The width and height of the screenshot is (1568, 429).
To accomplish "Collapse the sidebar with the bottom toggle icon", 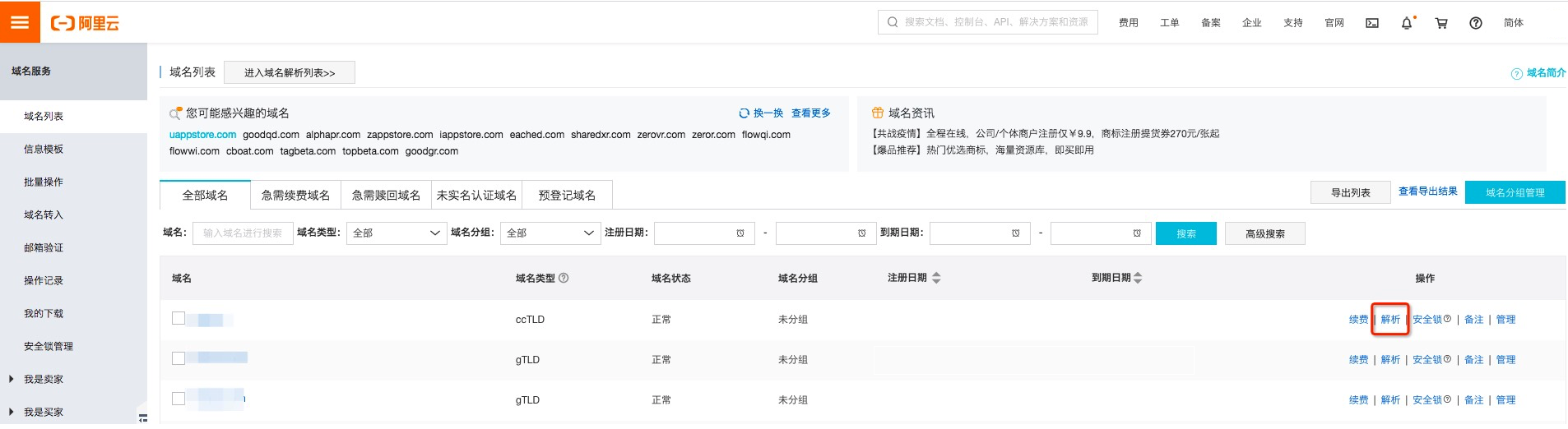I will 143,418.
